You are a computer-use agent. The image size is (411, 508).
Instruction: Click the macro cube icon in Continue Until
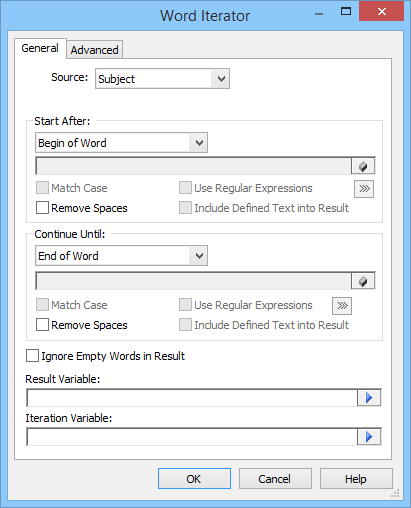tap(363, 281)
